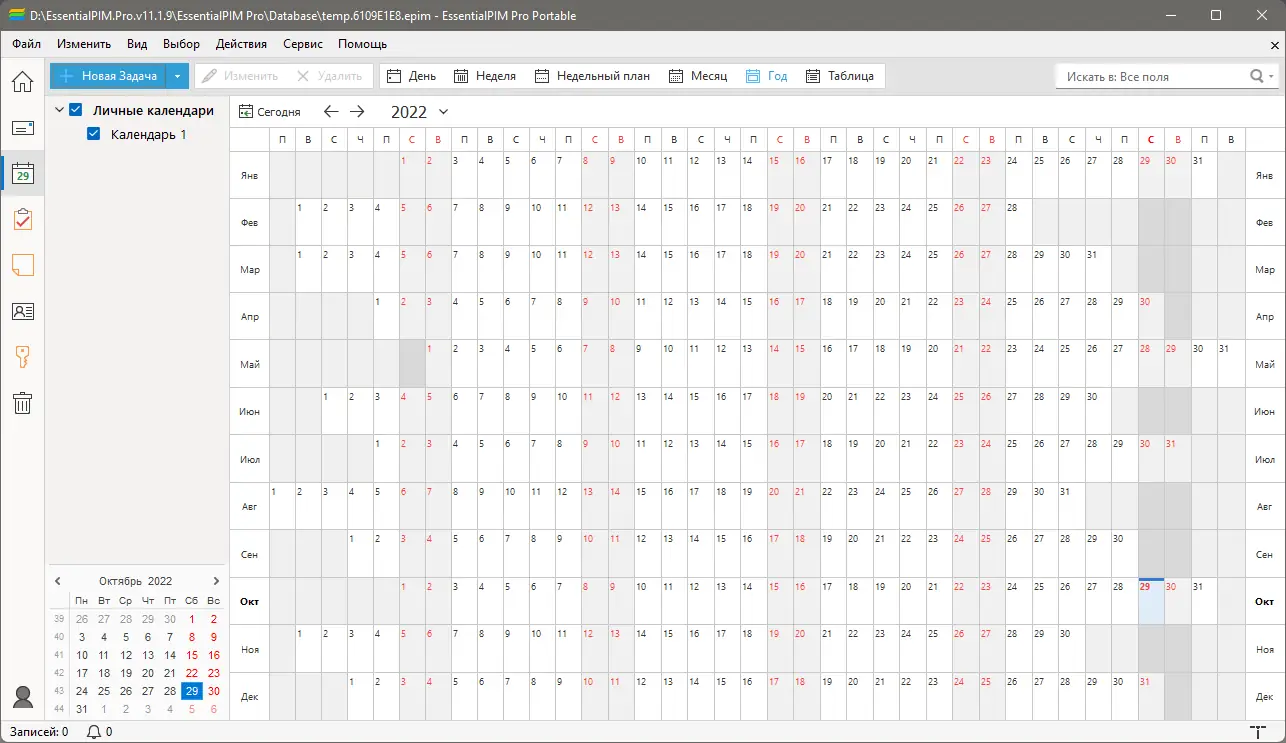Viewport: 1286px width, 743px height.
Task: Switch to Таблица view
Action: tap(840, 76)
